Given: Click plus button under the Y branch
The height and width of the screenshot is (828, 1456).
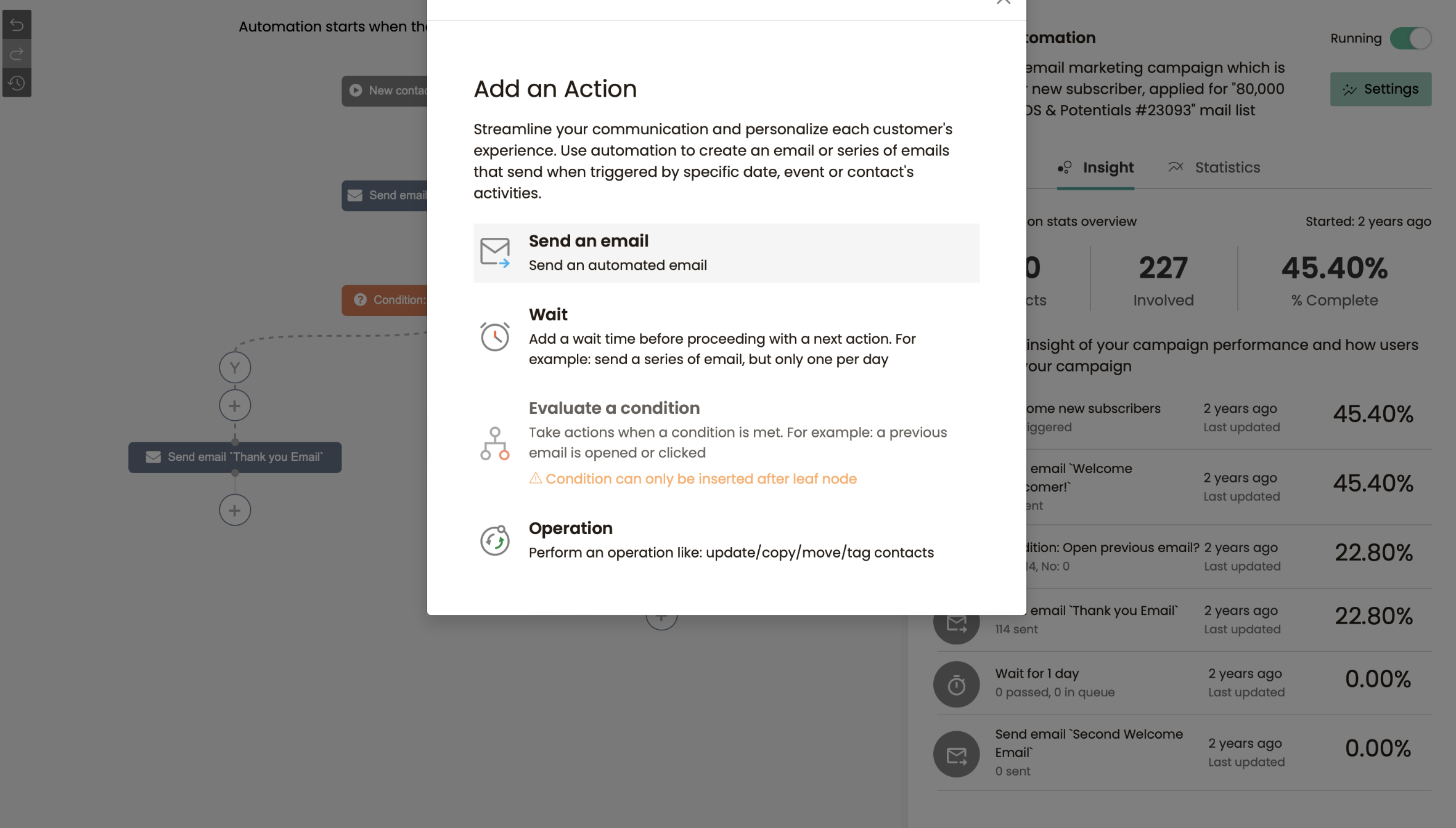Looking at the screenshot, I should point(235,406).
